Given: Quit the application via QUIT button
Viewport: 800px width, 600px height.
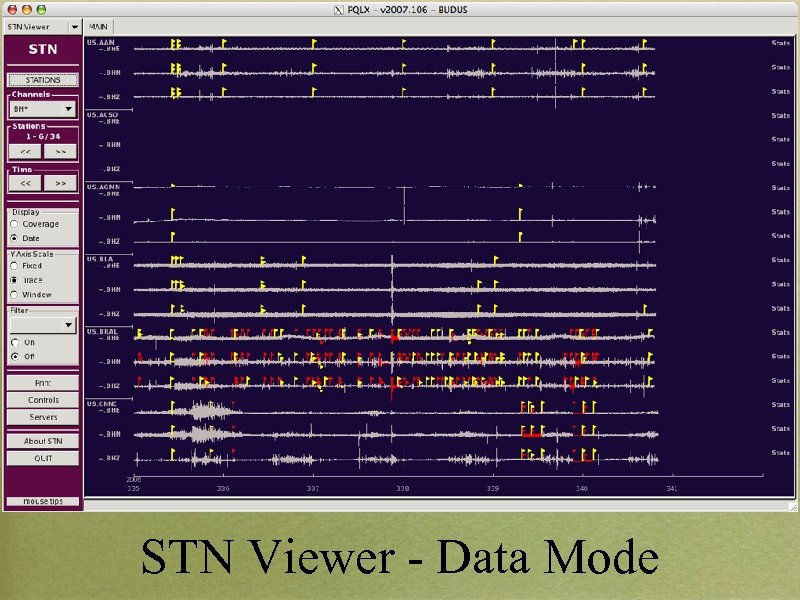Looking at the screenshot, I should pos(42,458).
